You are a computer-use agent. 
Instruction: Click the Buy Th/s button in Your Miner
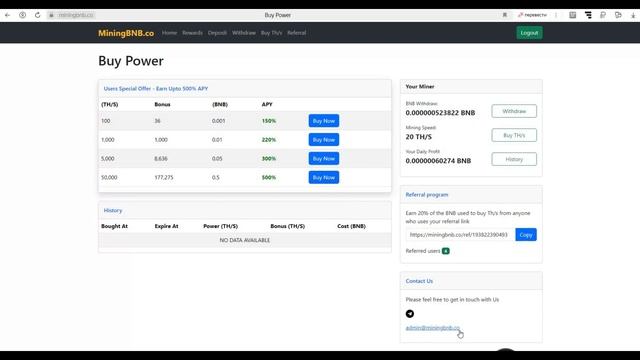coord(514,135)
